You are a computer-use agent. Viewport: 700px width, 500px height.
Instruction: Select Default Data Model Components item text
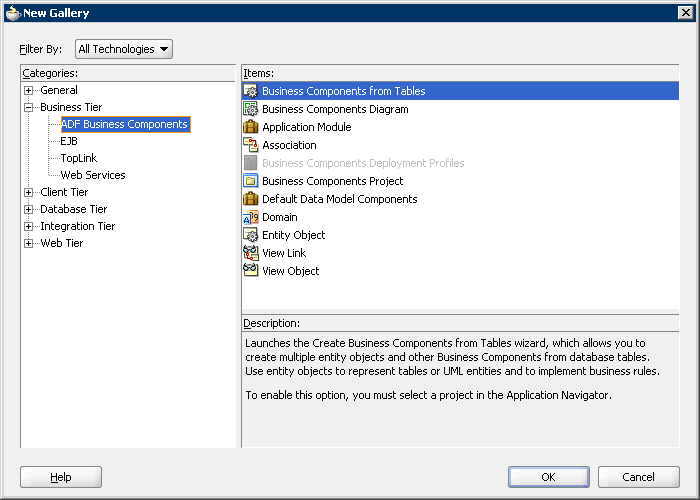340,199
